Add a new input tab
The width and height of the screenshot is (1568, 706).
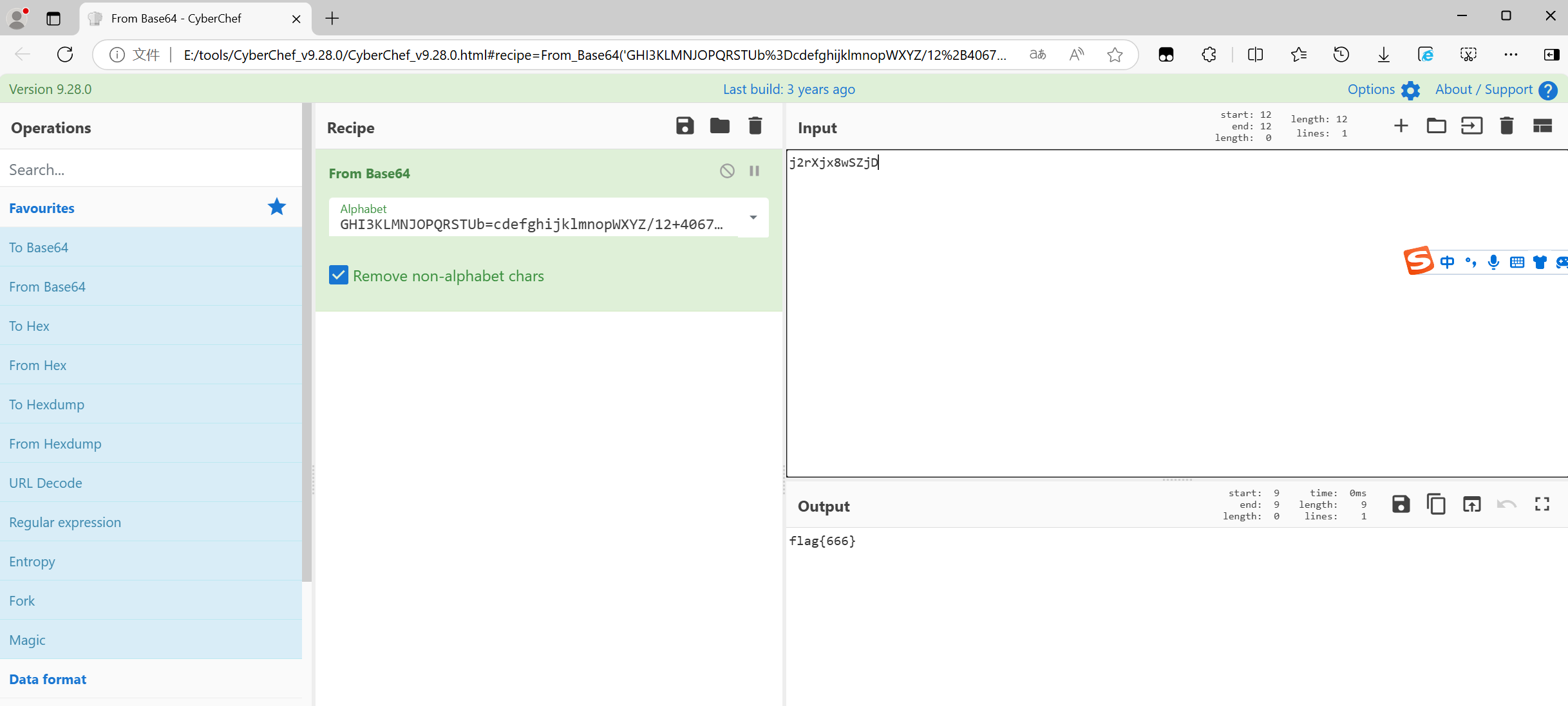tap(1401, 125)
